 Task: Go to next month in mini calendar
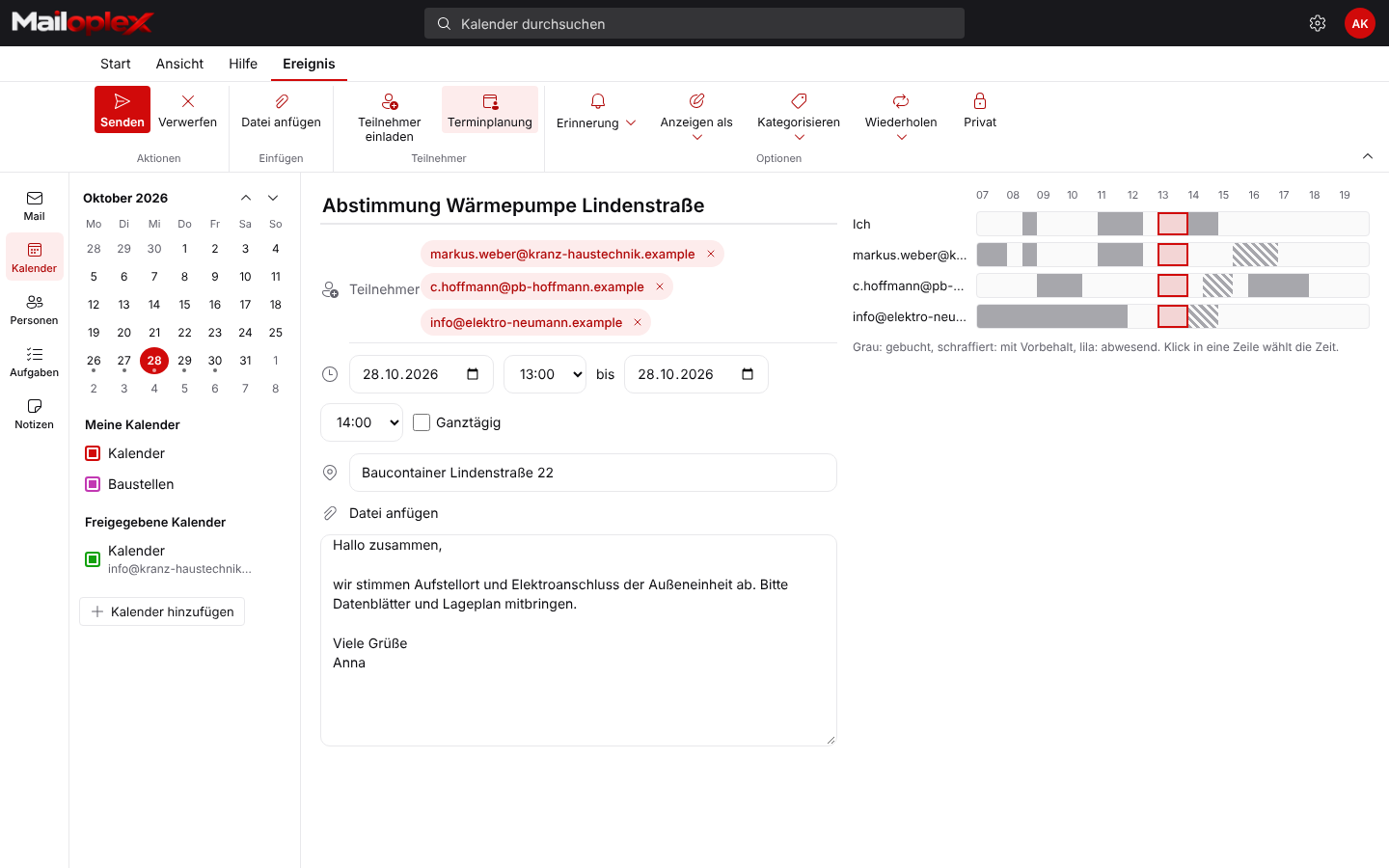click(273, 198)
